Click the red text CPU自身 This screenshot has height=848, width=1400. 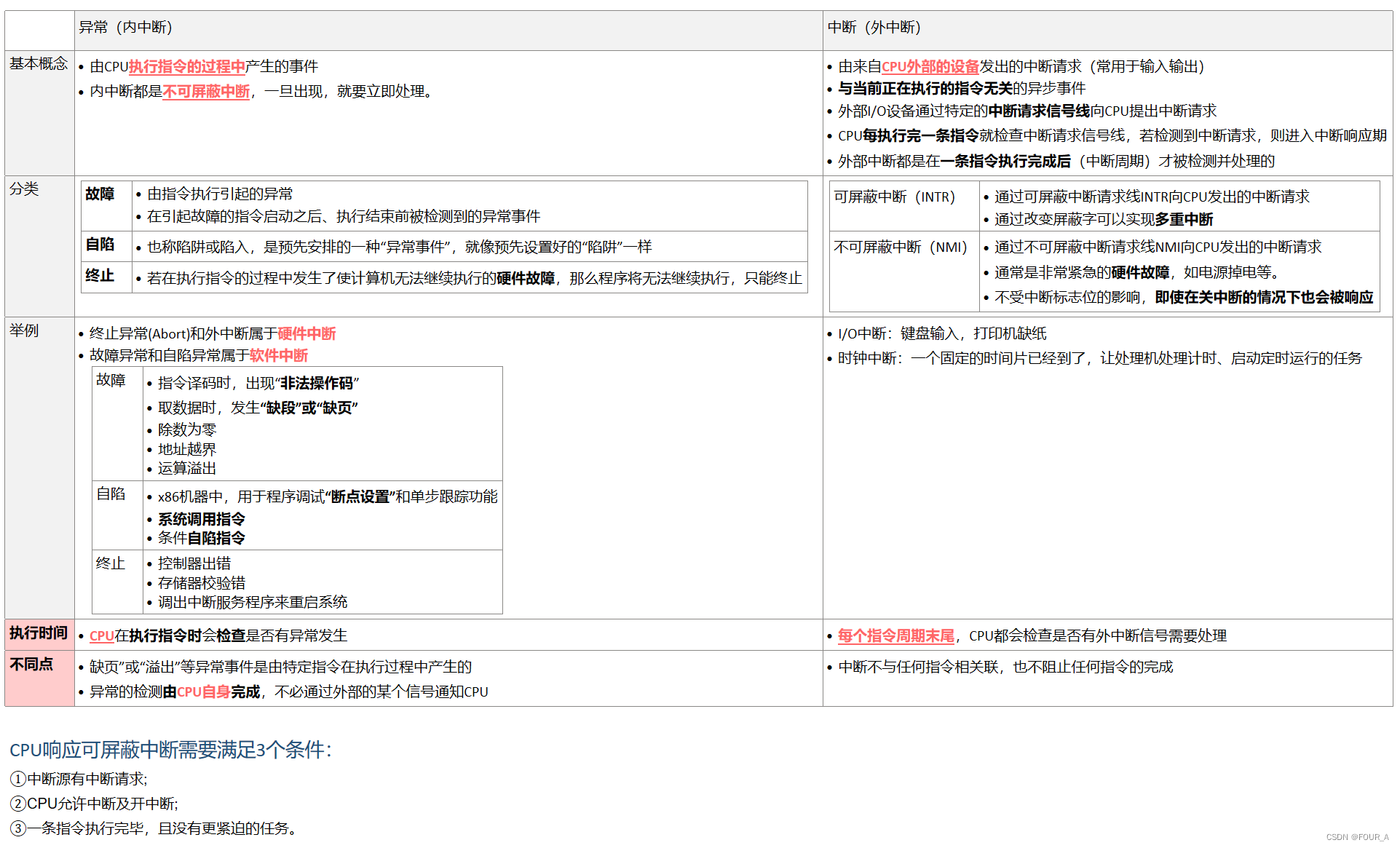204,692
